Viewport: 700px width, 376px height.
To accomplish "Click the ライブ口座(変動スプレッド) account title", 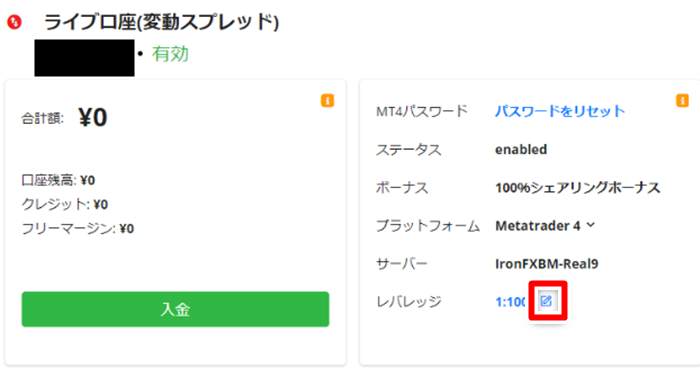I will point(161,22).
